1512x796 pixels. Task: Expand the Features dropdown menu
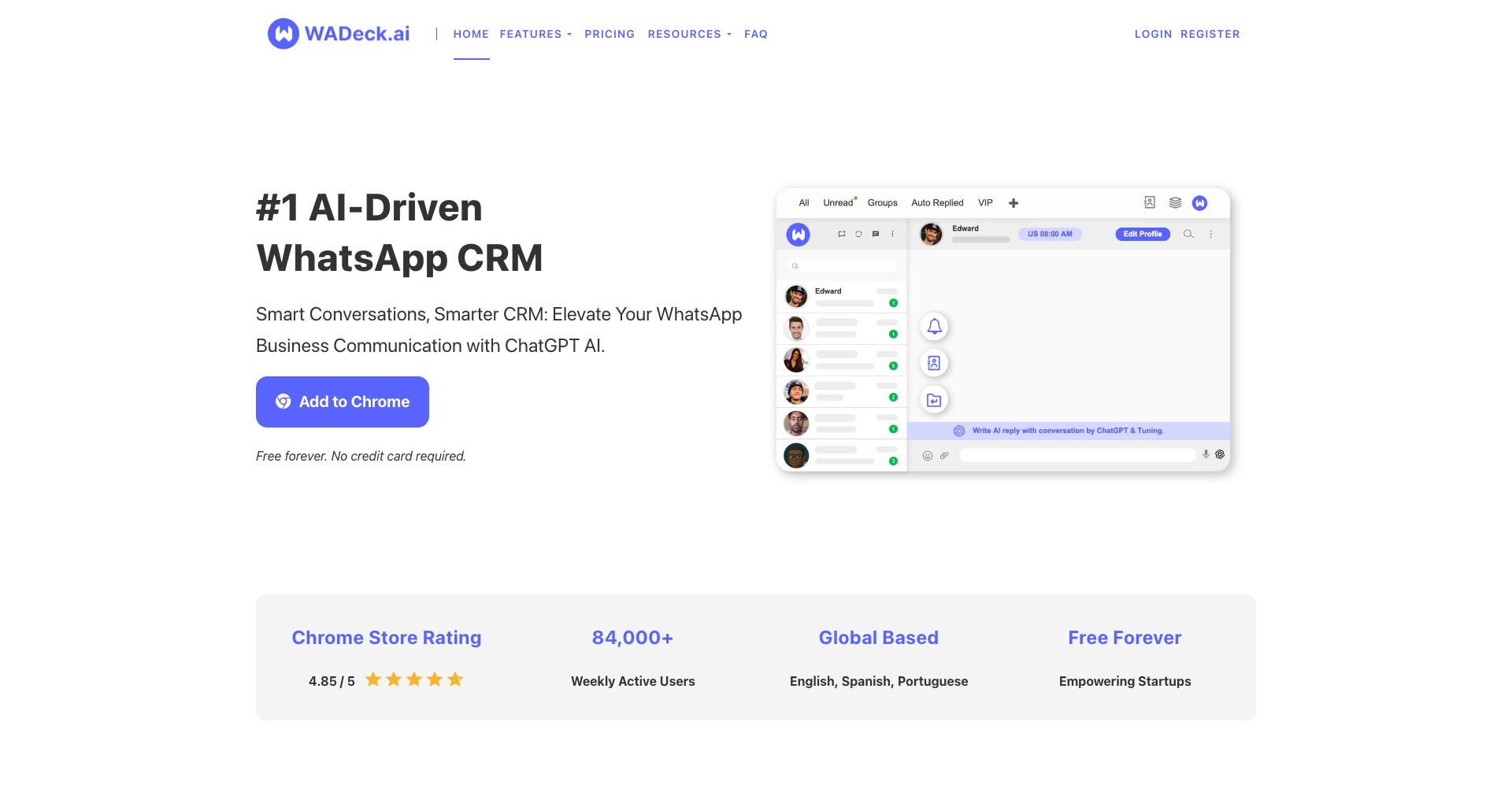click(x=535, y=34)
